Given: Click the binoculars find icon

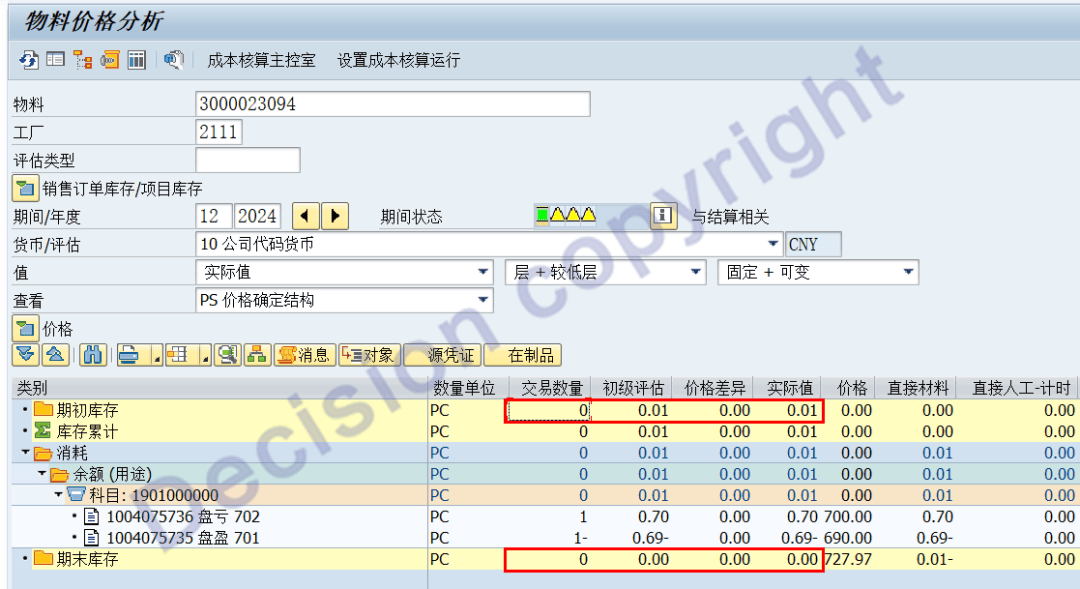Looking at the screenshot, I should [x=92, y=355].
